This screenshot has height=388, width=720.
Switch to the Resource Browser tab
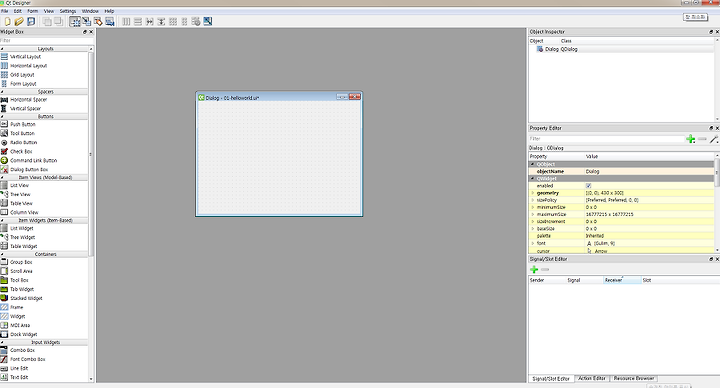634,378
